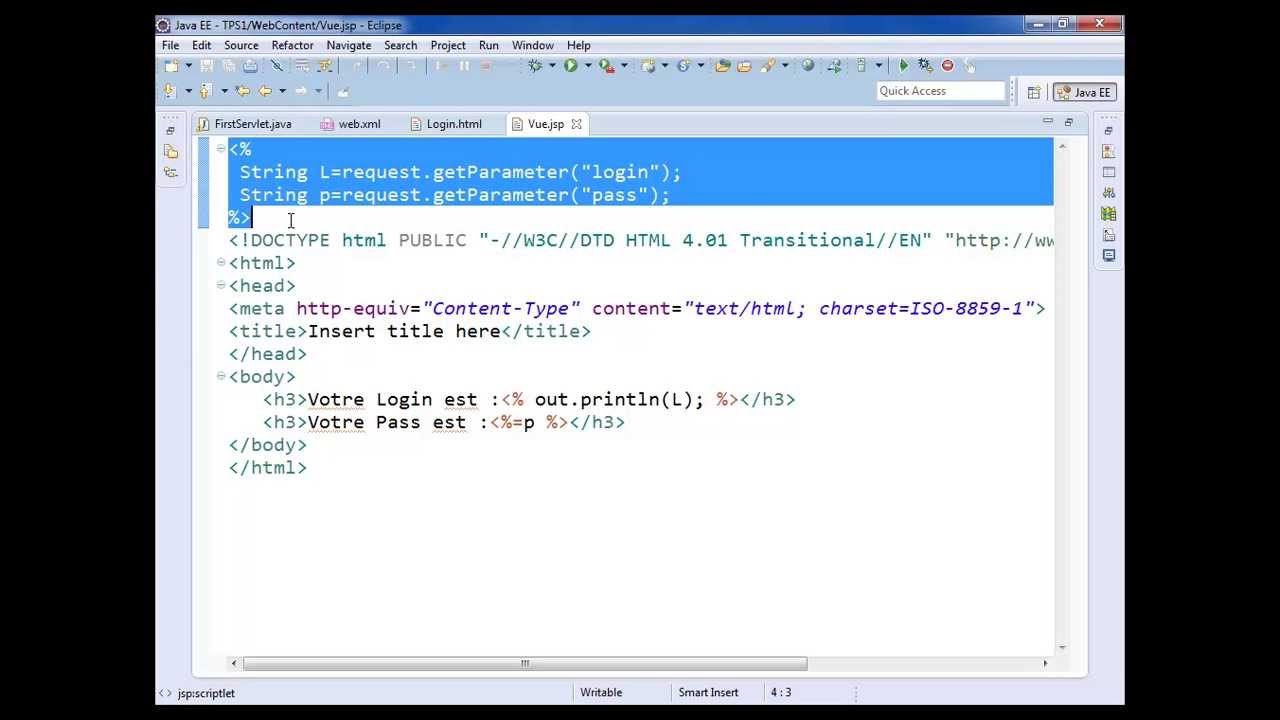The image size is (1280, 720).
Task: Click the red Stop server icon
Action: [947, 66]
